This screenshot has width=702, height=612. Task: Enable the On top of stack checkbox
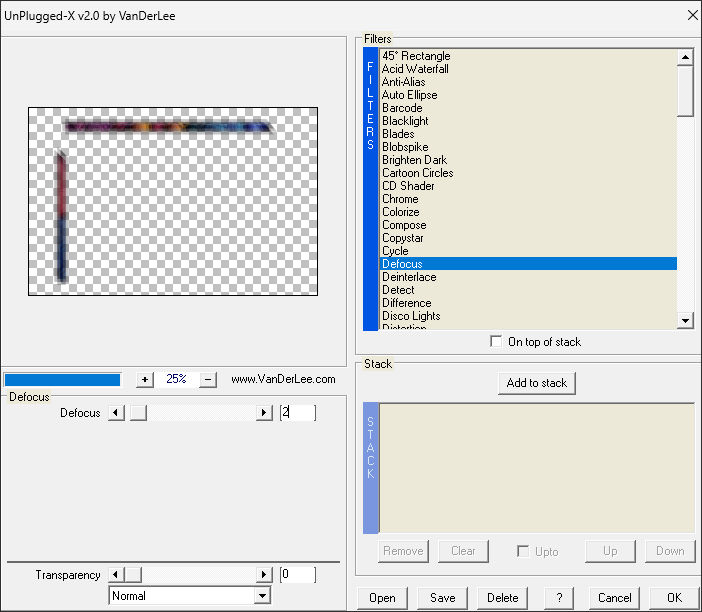click(497, 342)
